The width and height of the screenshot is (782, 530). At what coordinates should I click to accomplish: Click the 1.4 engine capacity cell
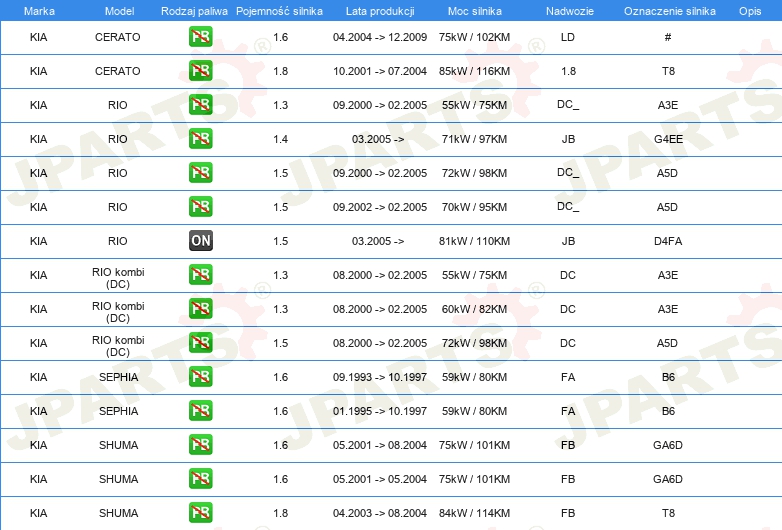click(x=280, y=139)
